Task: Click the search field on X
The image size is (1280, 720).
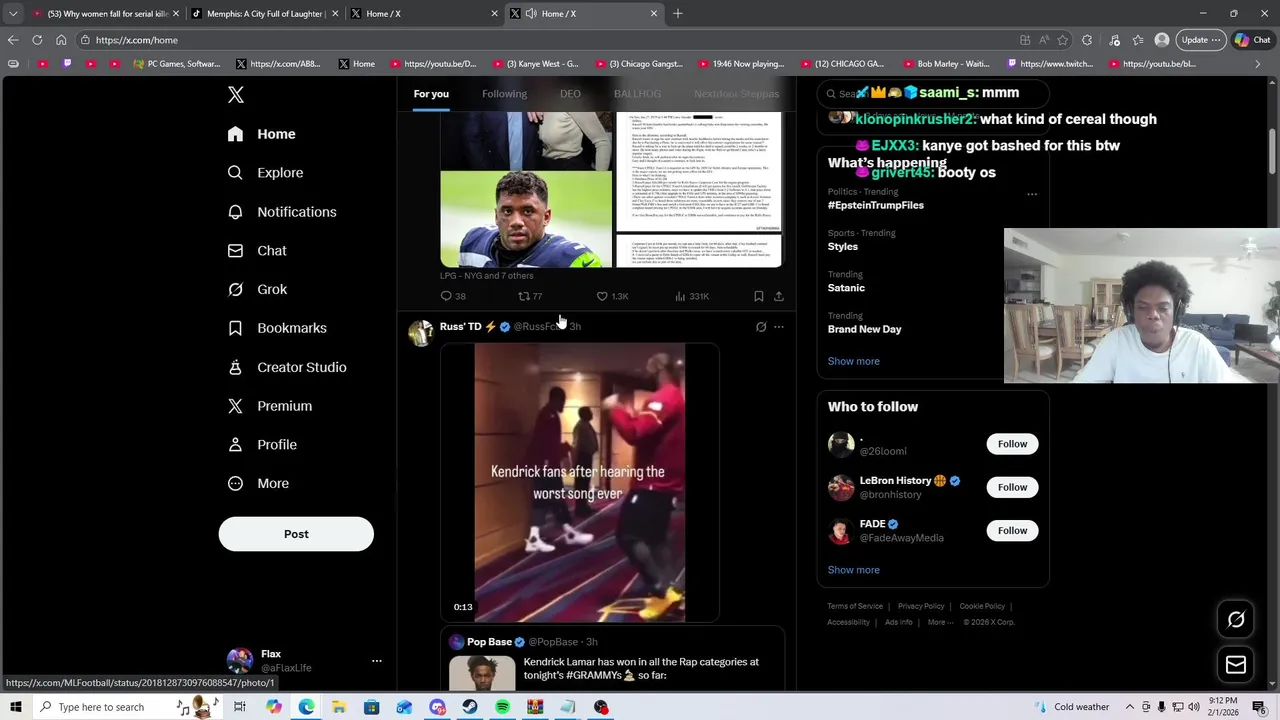Action: pos(932,93)
